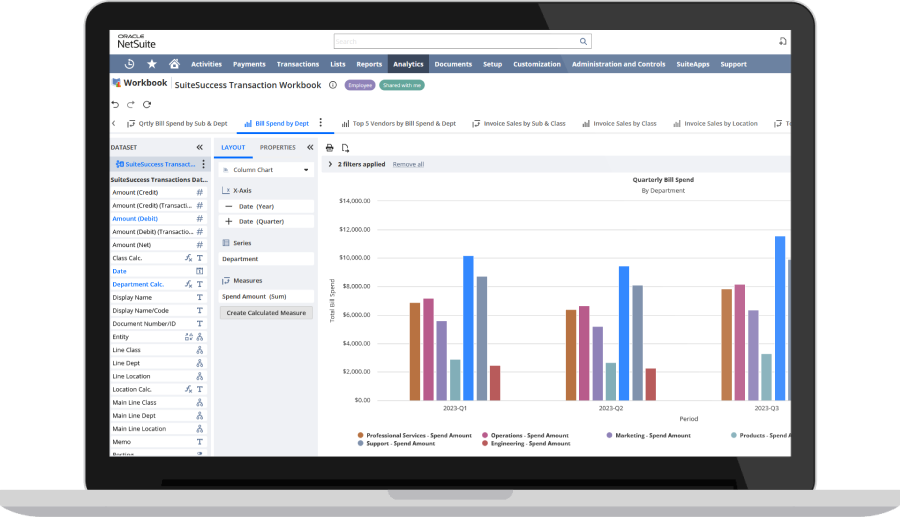Image resolution: width=900 pixels, height=517 pixels.
Task: Open the Transactions menu
Action: [297, 64]
